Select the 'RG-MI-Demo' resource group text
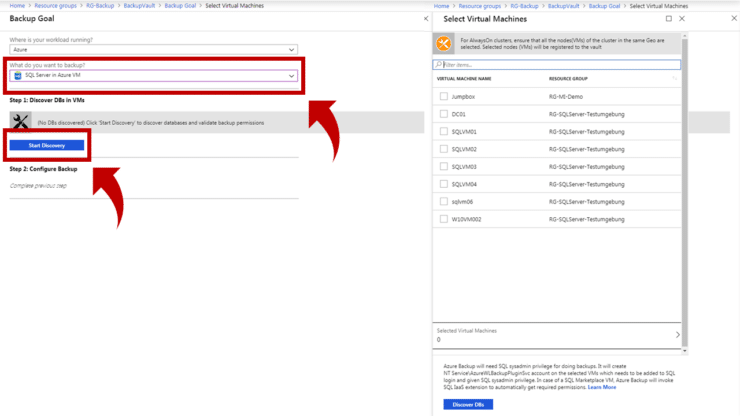Screen dimensions: 740x416 (566, 96)
